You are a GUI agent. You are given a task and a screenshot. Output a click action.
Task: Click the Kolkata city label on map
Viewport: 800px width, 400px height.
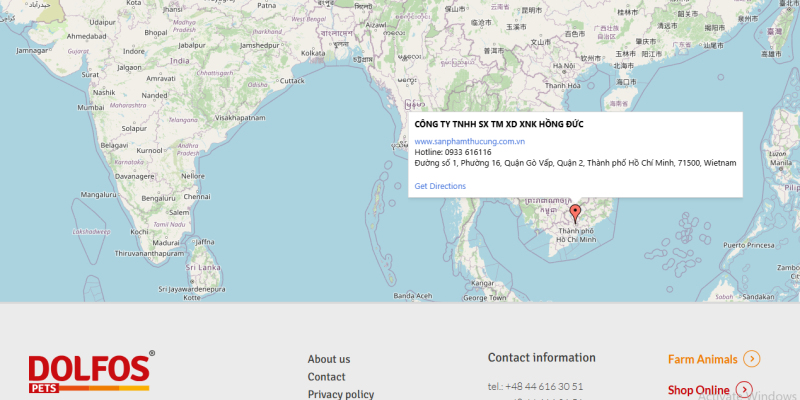pyautogui.click(x=313, y=53)
